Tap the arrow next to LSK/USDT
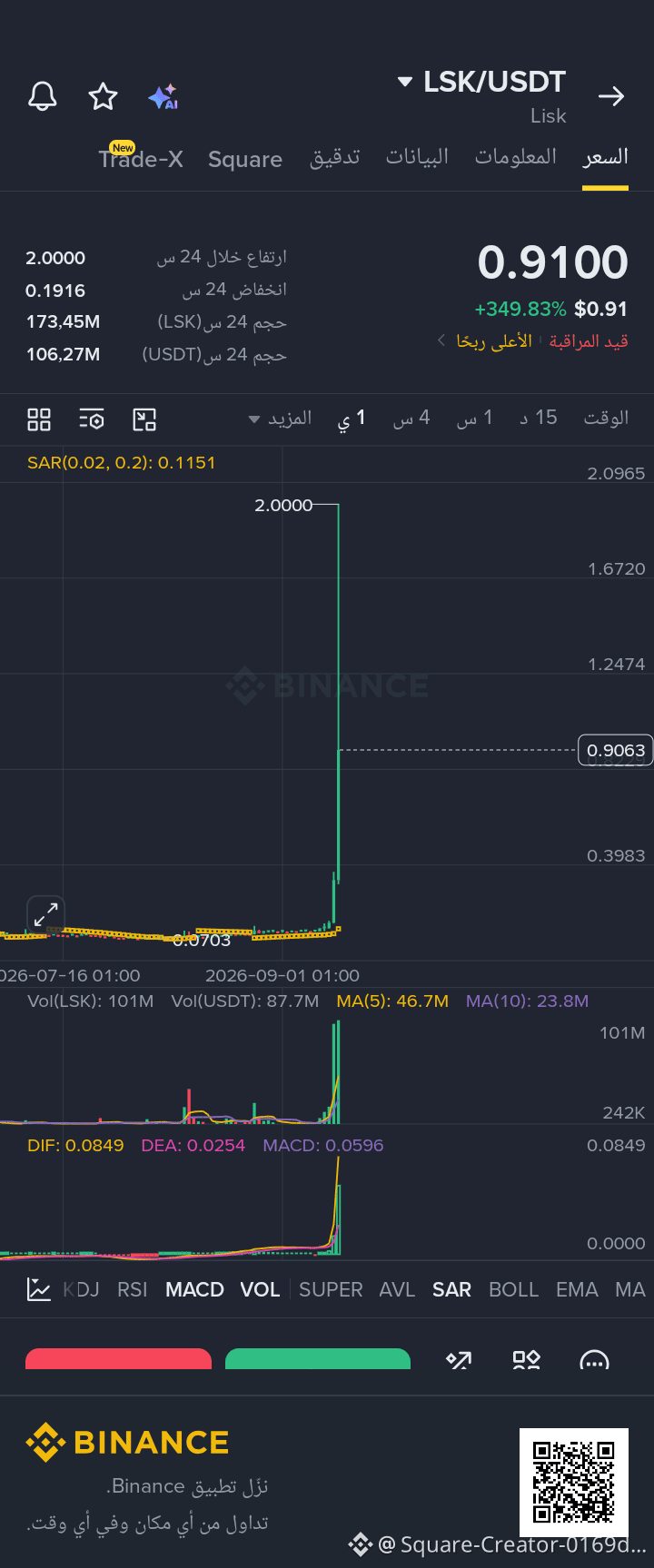The width and height of the screenshot is (654, 1568). click(x=611, y=96)
